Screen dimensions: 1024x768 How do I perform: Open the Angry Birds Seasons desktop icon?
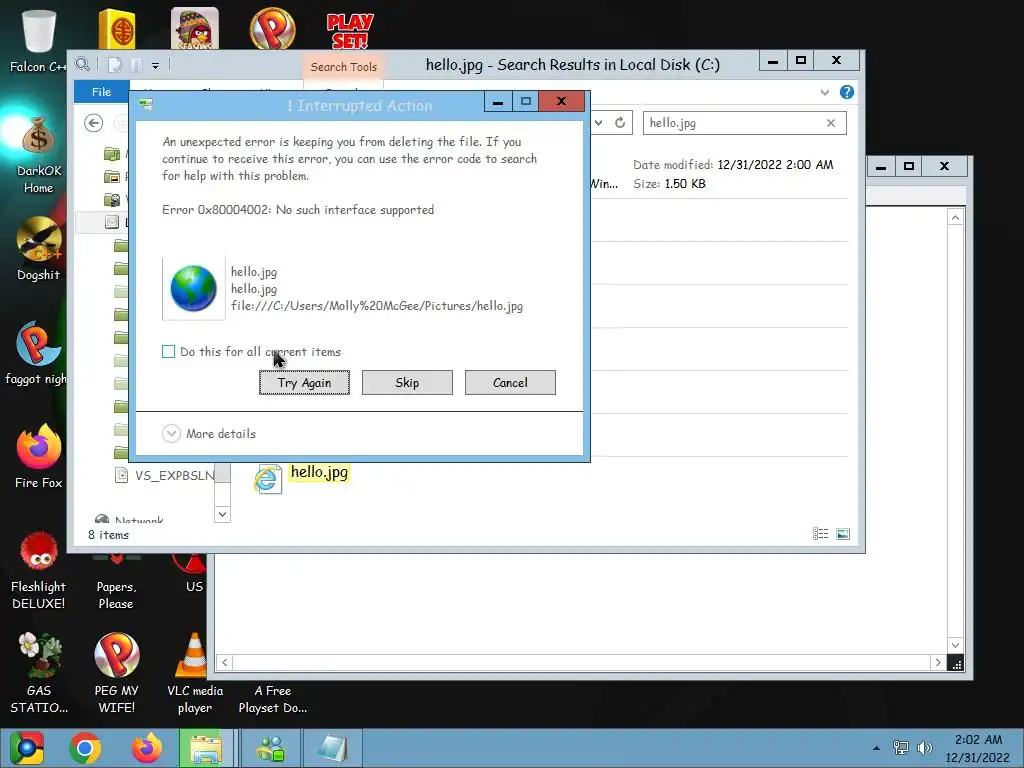pos(195,29)
